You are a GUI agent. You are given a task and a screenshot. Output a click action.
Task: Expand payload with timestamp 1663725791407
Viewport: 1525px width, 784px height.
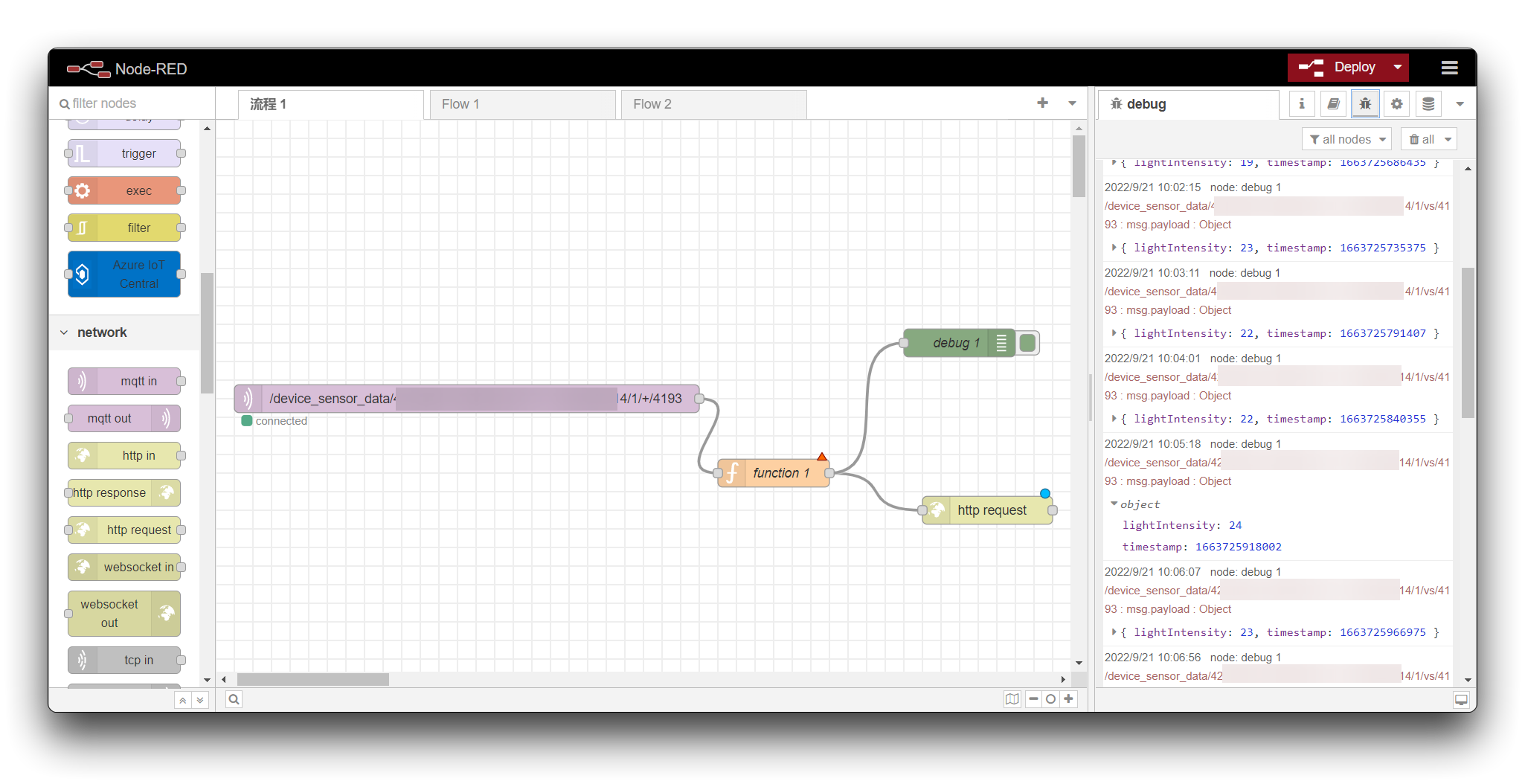click(1114, 333)
